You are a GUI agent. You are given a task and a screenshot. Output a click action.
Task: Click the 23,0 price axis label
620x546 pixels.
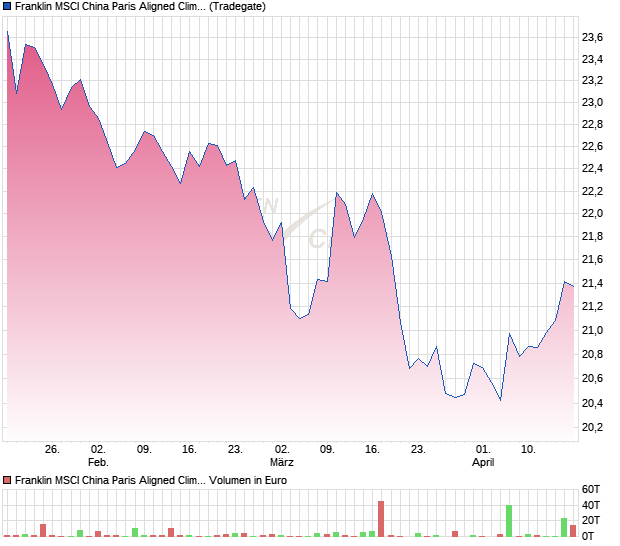click(592, 102)
